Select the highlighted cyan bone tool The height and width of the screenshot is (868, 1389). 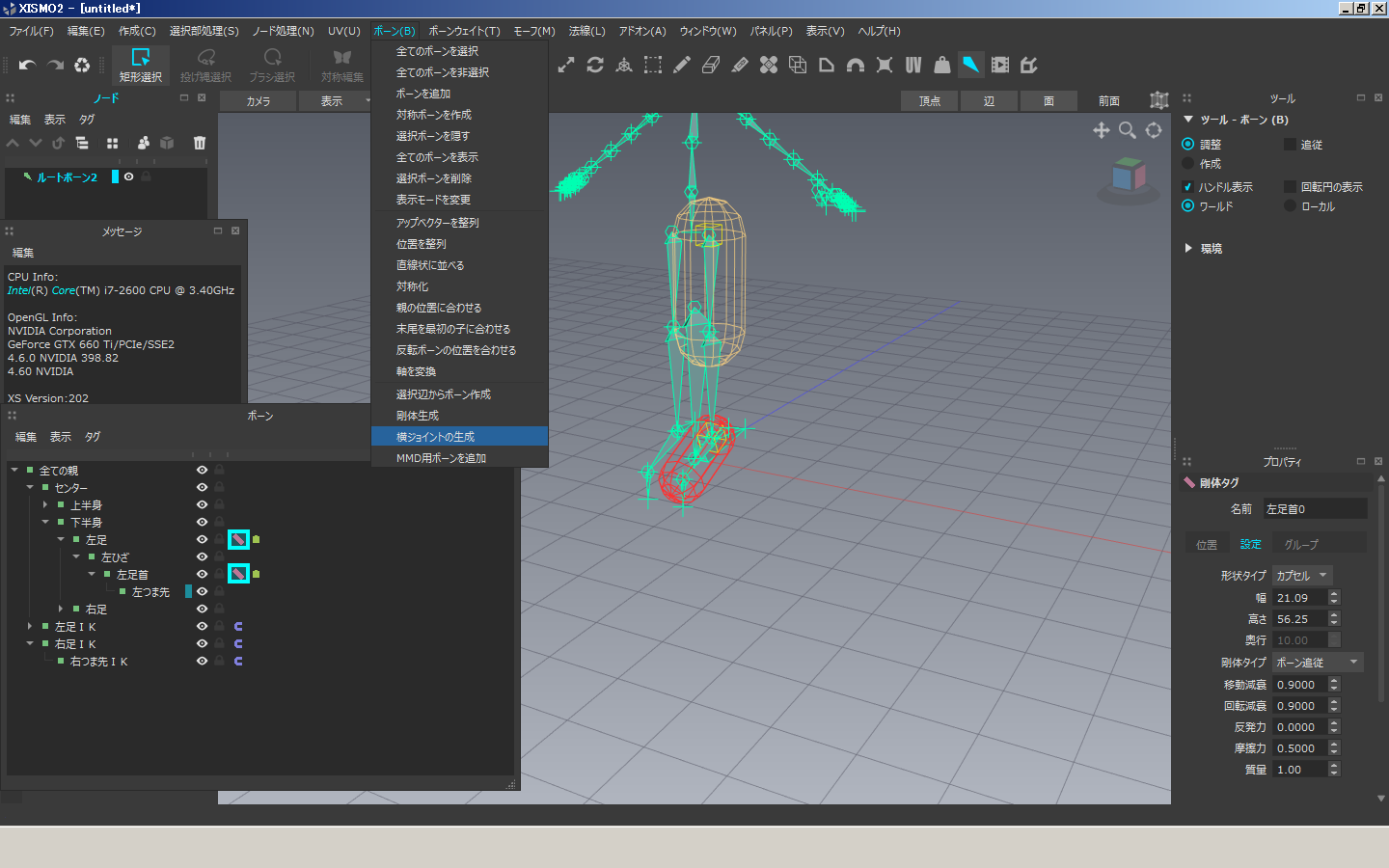(x=971, y=65)
